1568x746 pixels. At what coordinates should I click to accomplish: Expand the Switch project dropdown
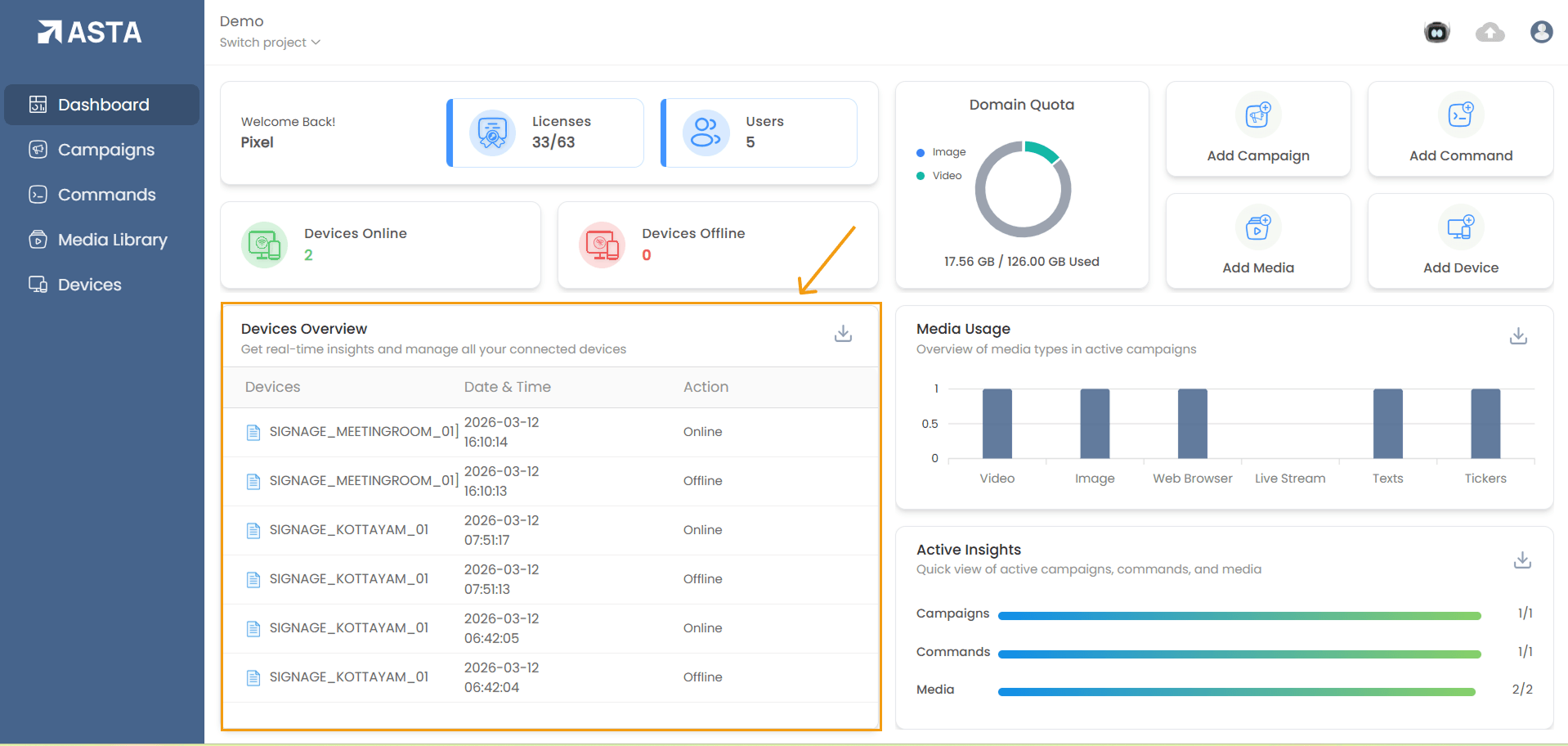click(x=269, y=43)
